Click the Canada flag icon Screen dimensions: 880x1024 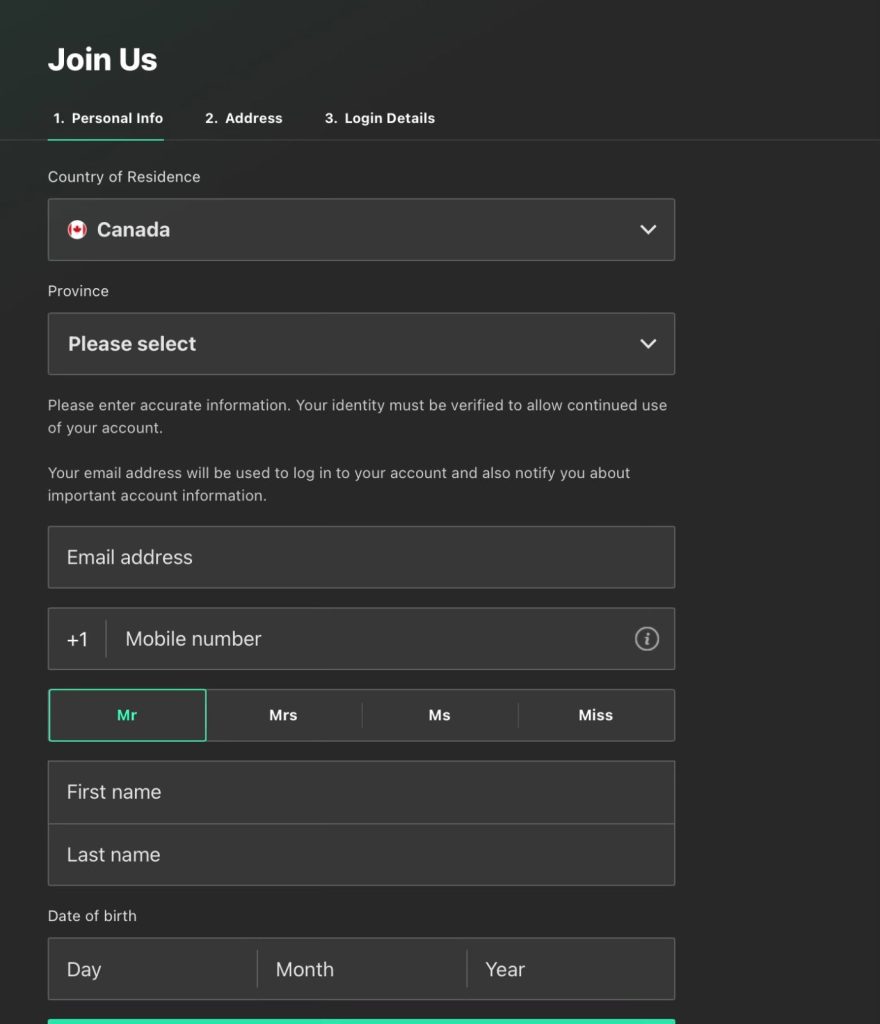pos(77,229)
